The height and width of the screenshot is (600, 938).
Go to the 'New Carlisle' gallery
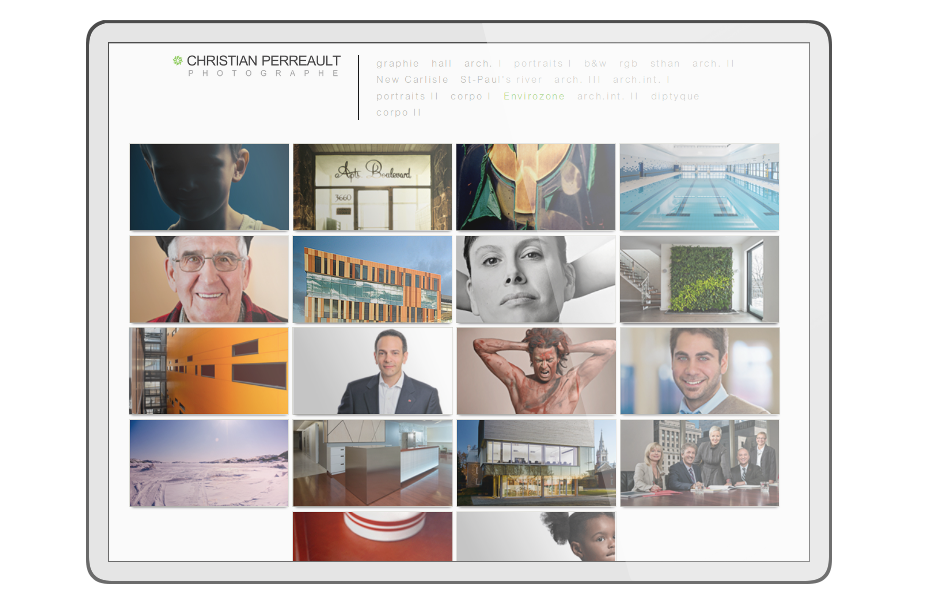tap(412, 80)
